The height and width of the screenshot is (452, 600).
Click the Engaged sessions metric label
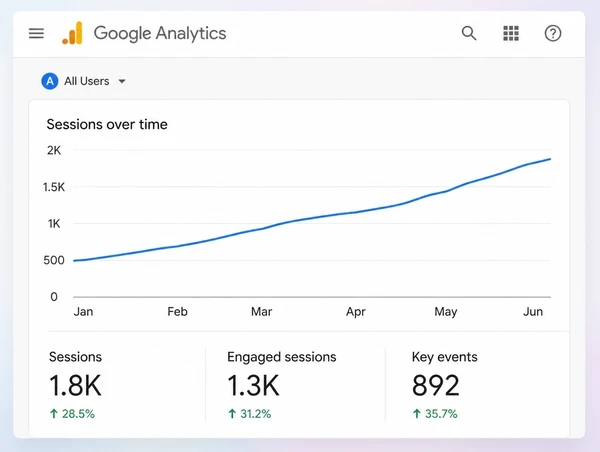[x=282, y=357]
